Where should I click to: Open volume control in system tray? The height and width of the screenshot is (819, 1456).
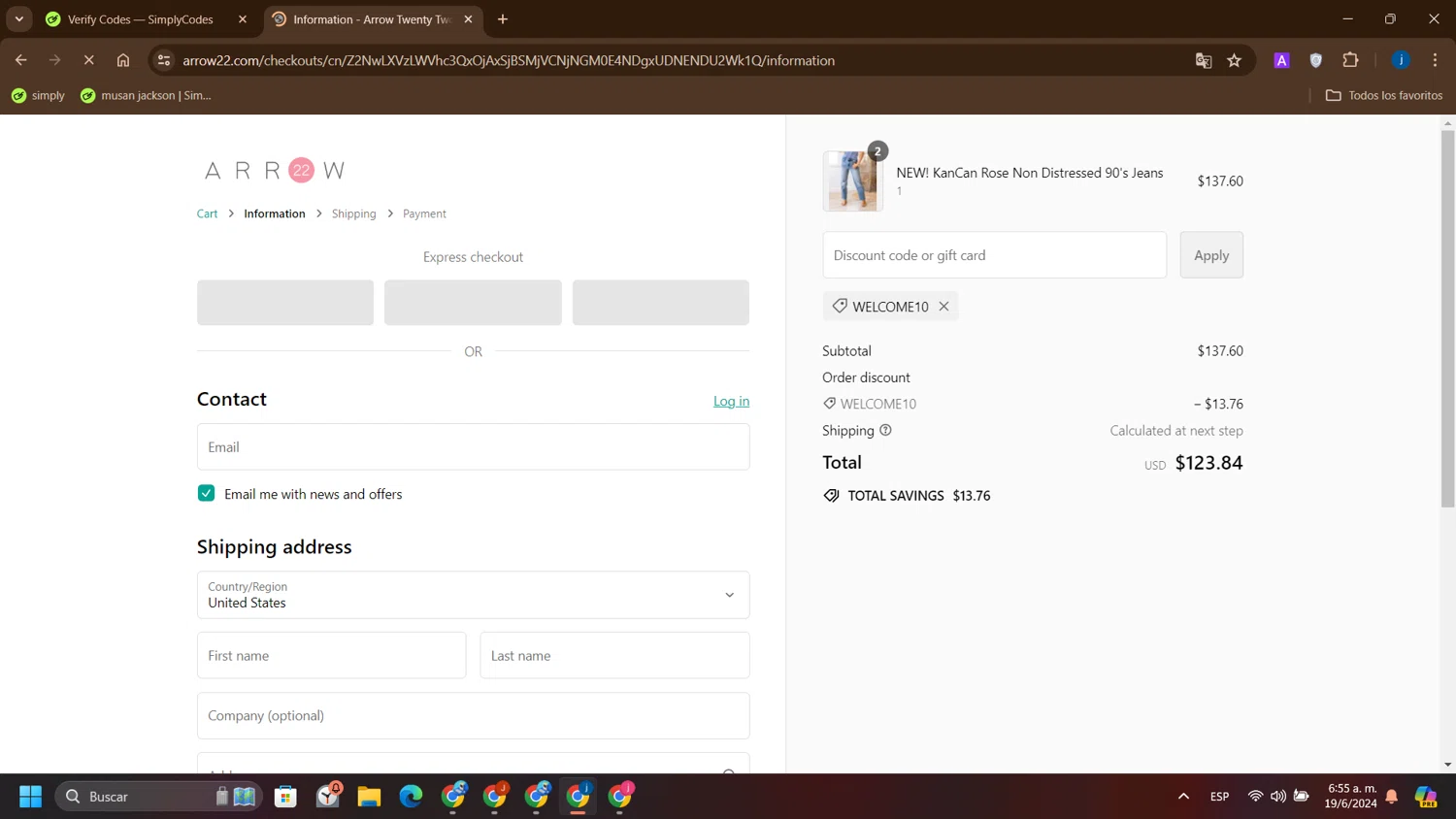(x=1278, y=797)
